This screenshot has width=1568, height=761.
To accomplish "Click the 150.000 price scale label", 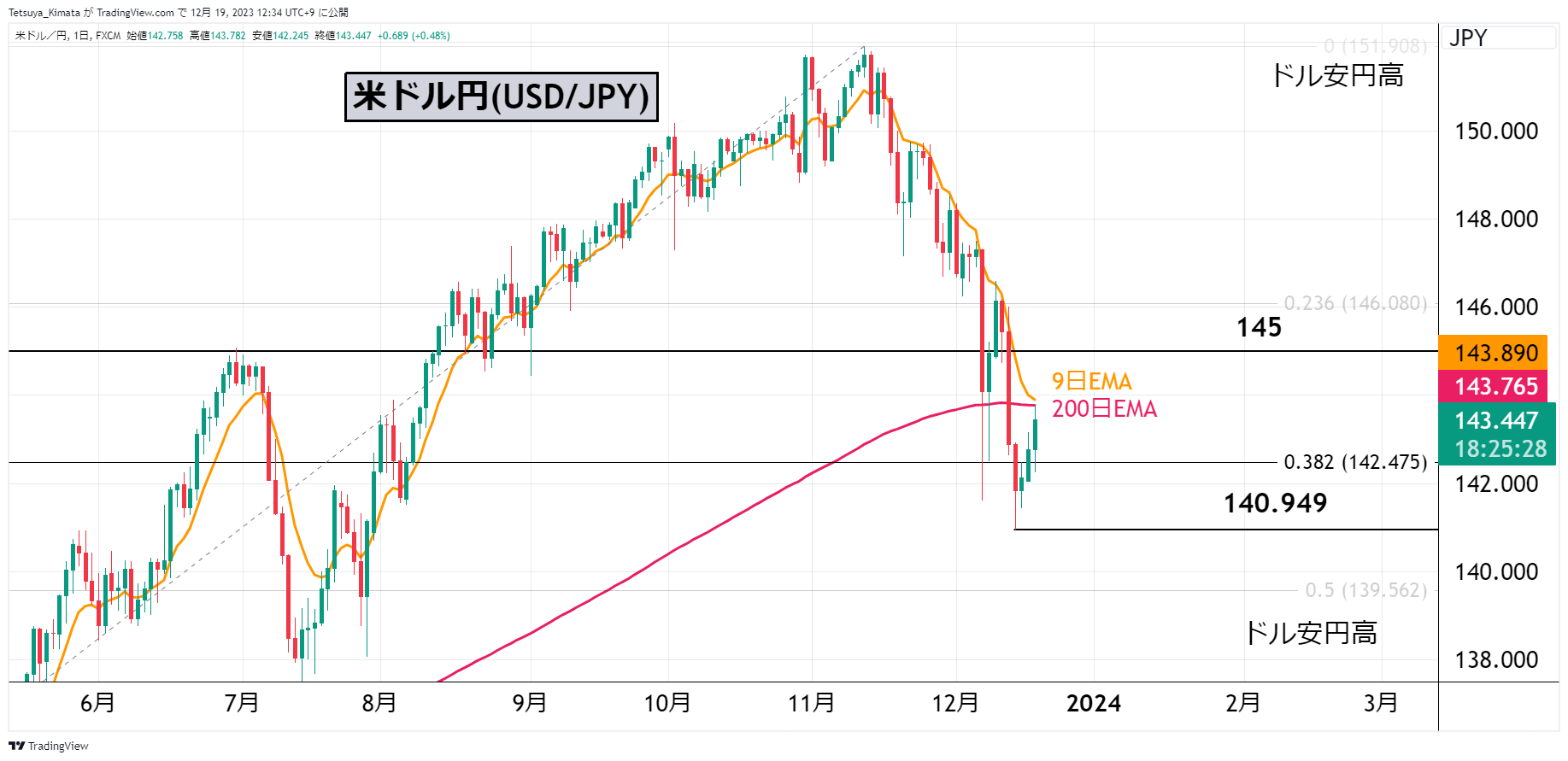I will tap(1495, 131).
